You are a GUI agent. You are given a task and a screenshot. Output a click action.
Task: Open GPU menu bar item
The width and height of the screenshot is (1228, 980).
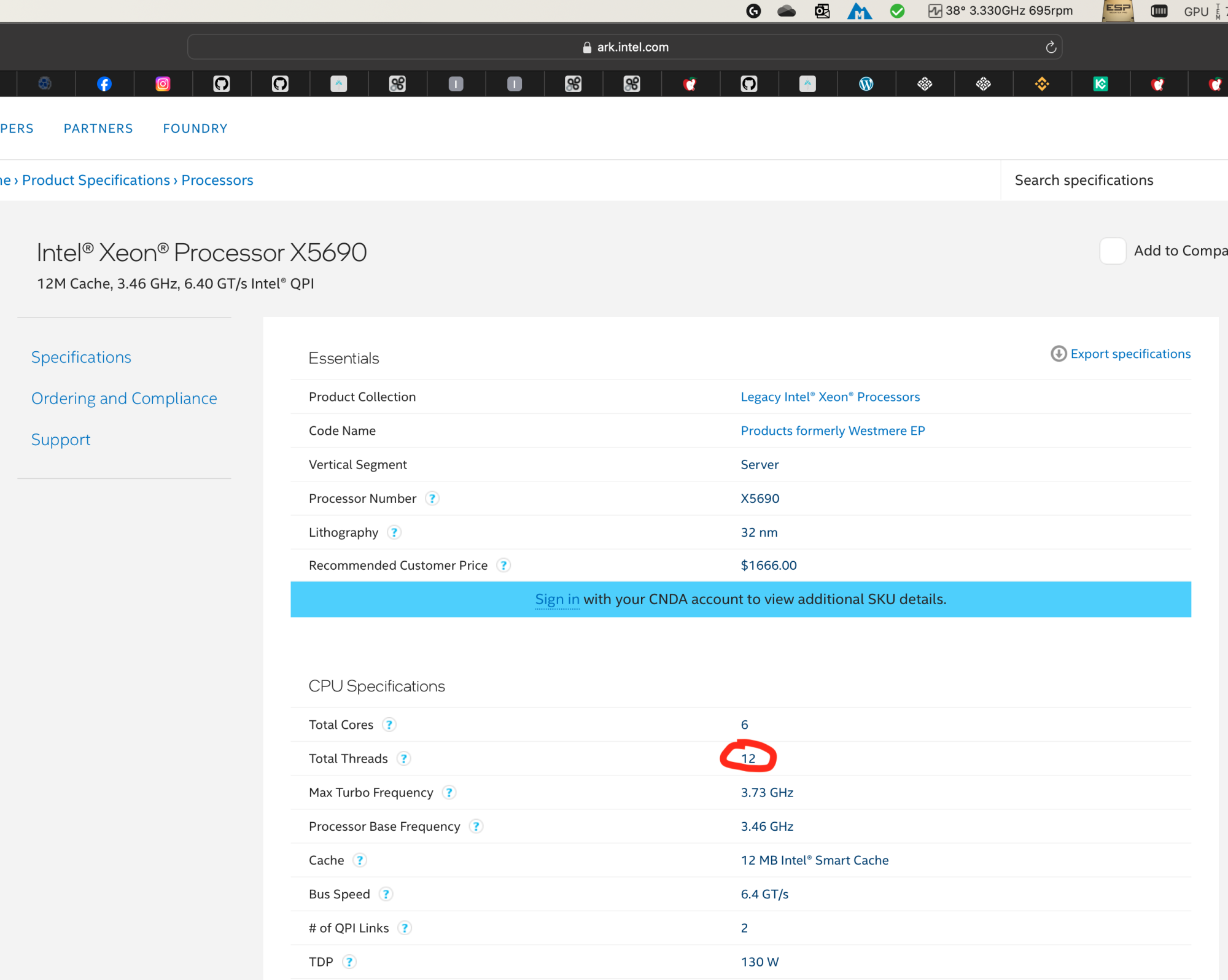click(1196, 11)
